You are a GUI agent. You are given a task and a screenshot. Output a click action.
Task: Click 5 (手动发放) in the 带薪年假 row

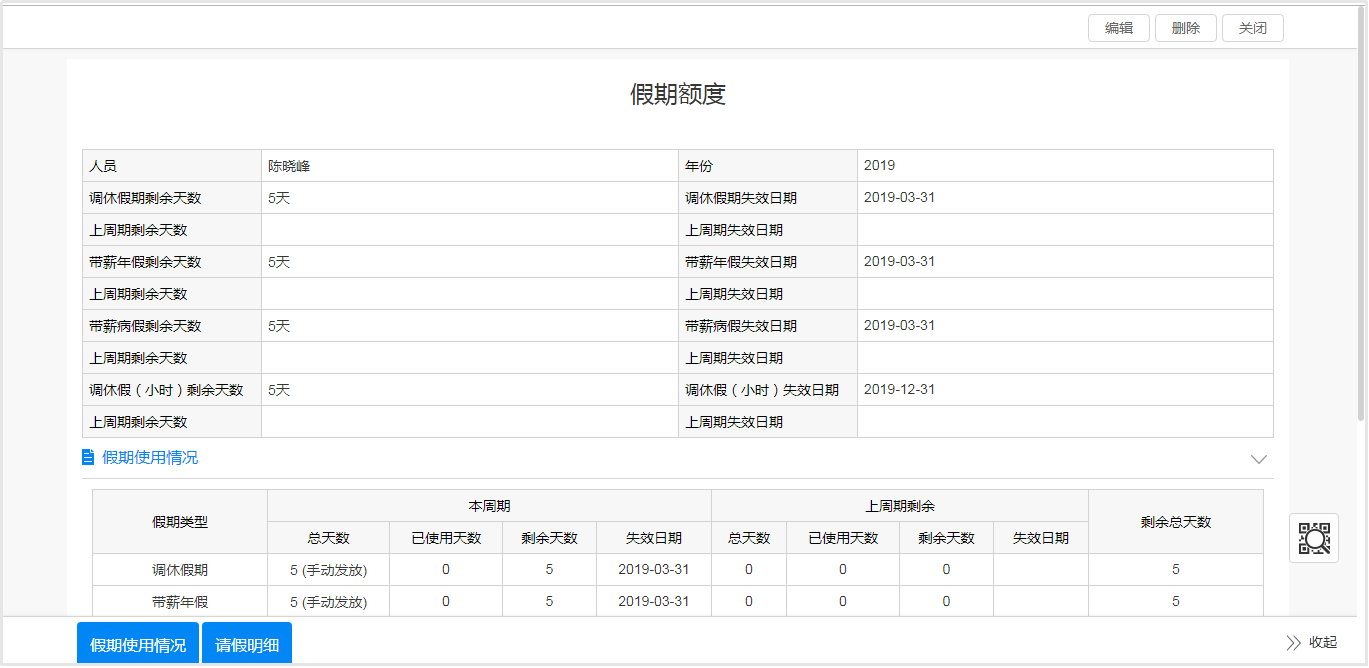point(328,602)
